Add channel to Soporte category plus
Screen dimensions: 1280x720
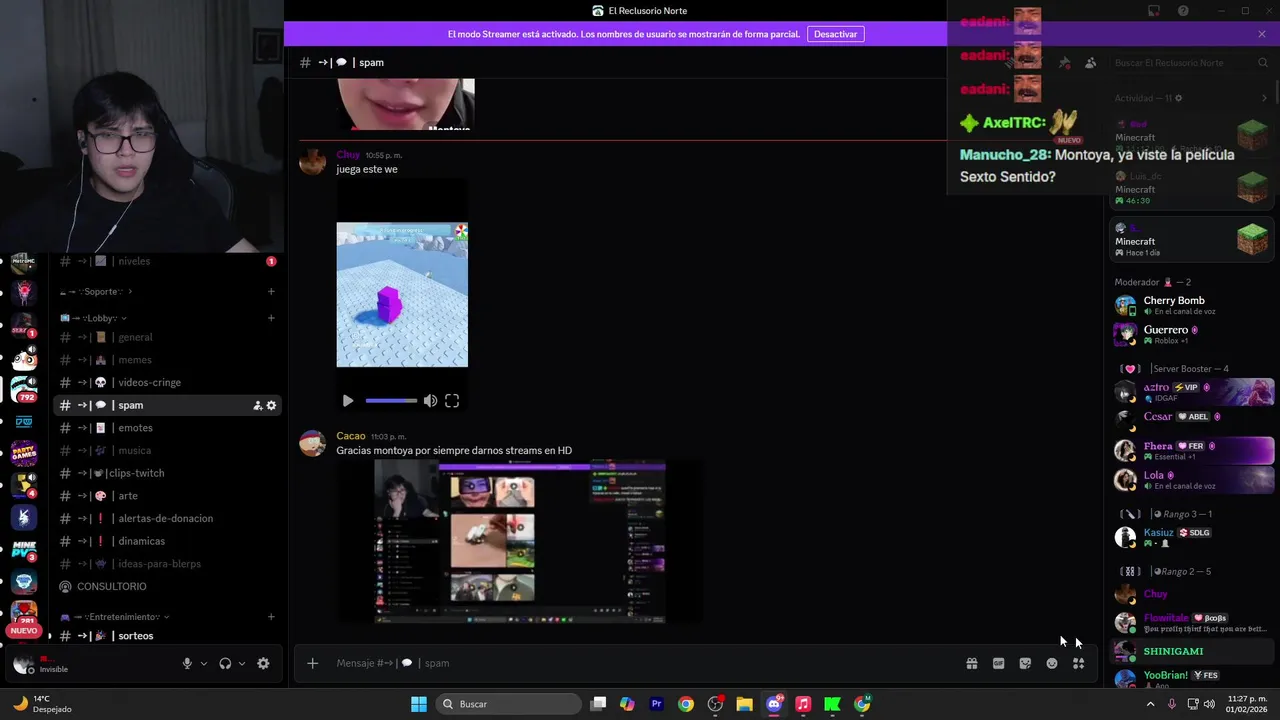271,291
